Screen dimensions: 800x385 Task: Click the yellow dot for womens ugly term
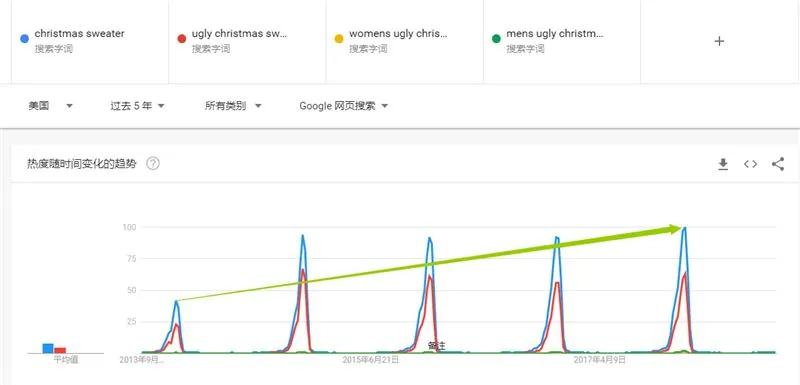coord(338,39)
